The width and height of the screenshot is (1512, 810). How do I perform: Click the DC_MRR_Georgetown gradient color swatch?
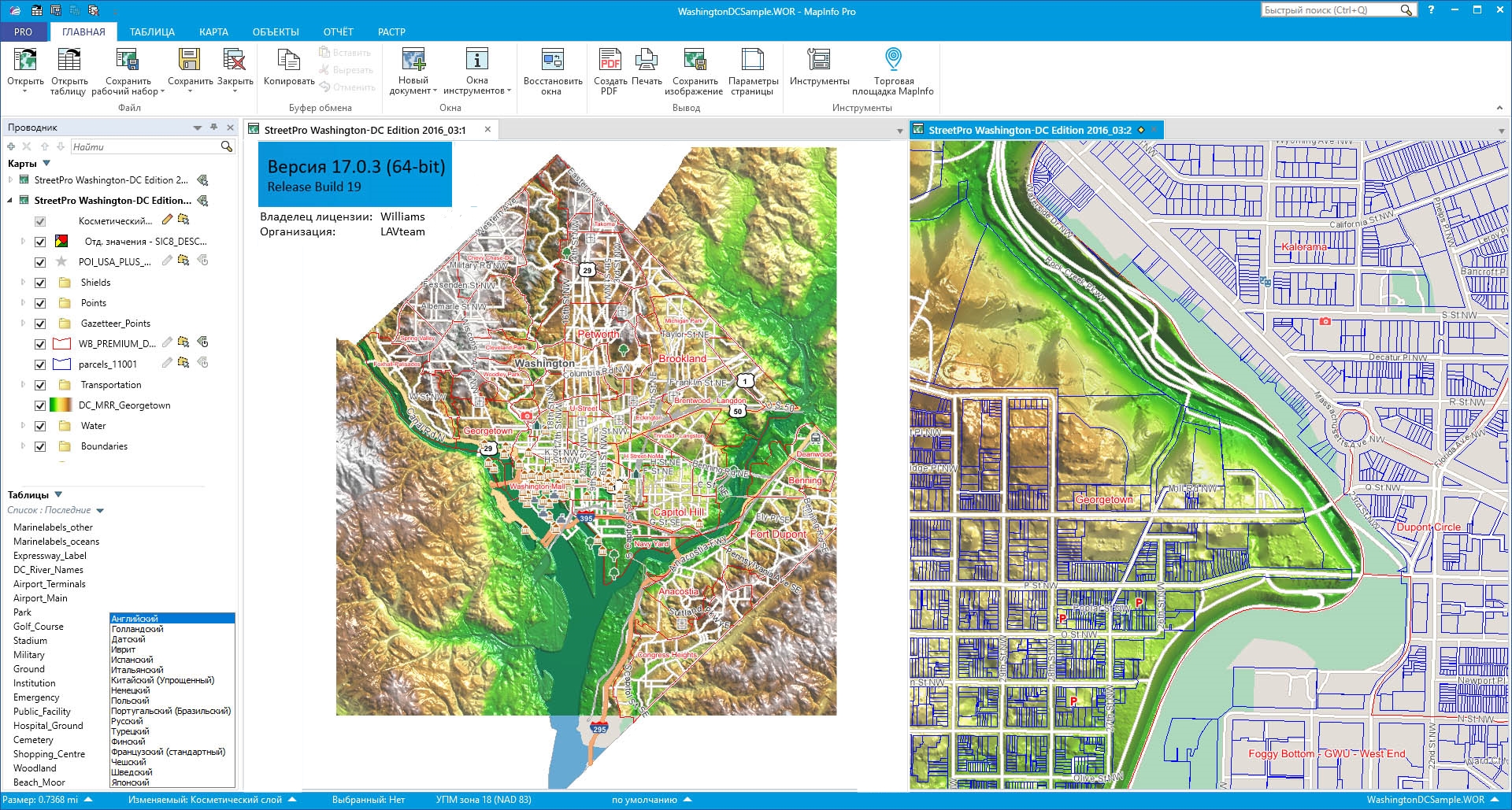click(x=61, y=405)
